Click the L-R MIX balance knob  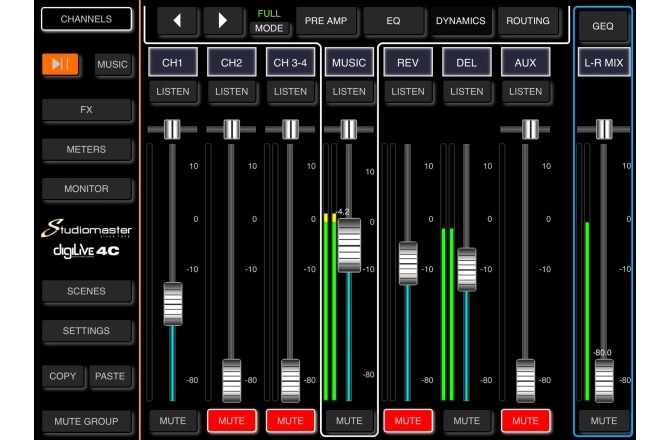tap(604, 129)
